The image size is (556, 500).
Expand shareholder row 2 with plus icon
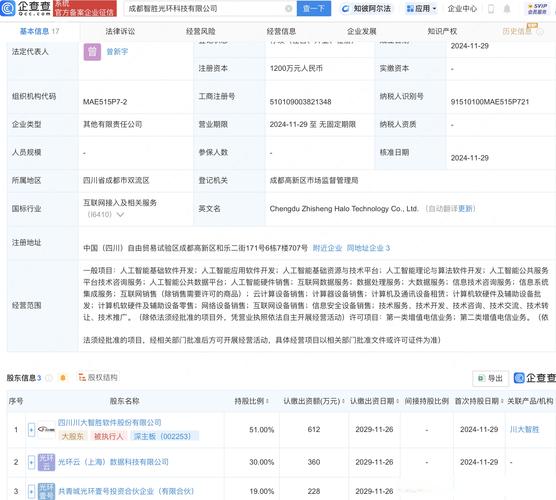point(31,462)
